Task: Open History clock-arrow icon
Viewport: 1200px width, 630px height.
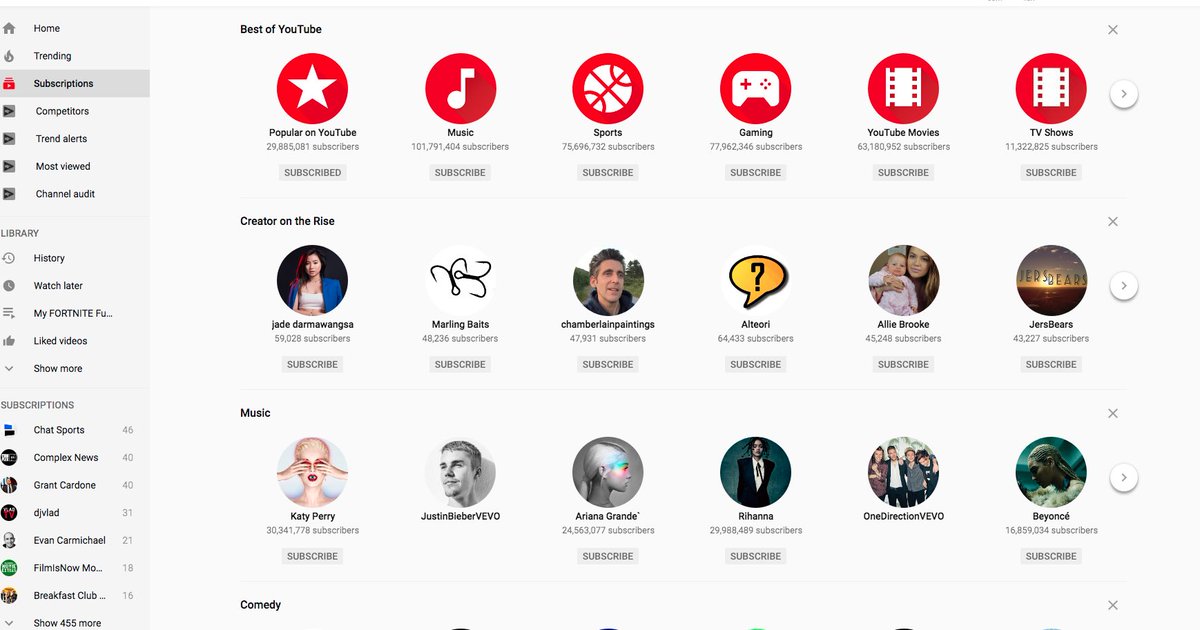Action: pyautogui.click(x=9, y=258)
